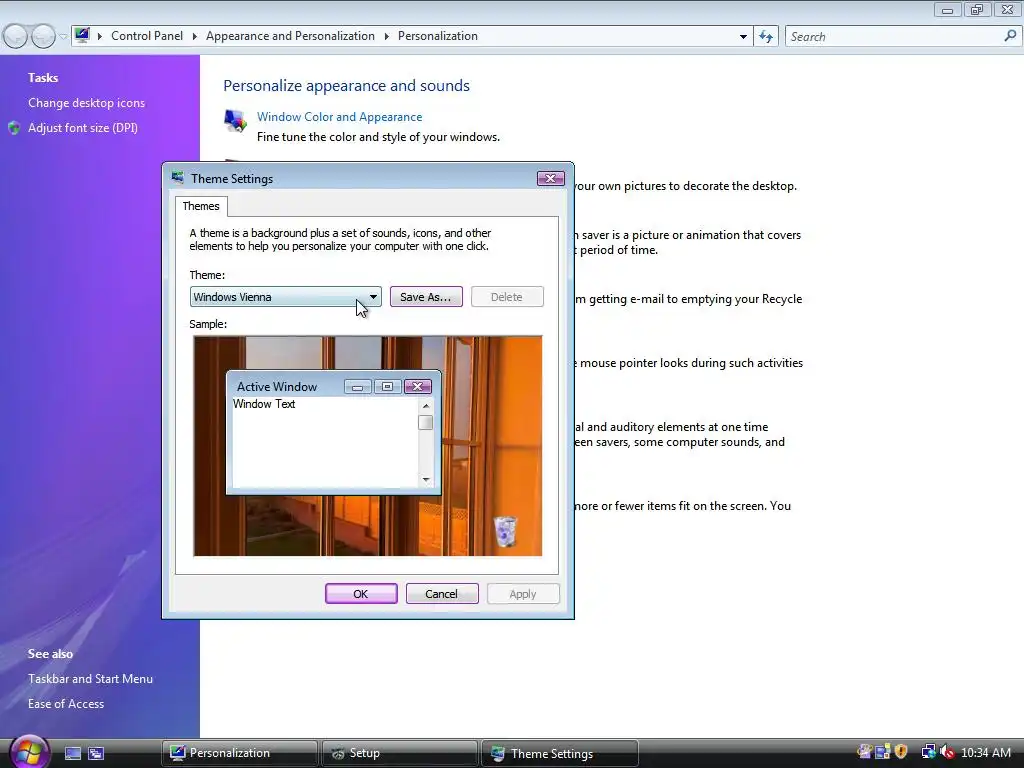Open recent pages dropdown next to Forward
Image resolution: width=1024 pixels, height=768 pixels.
[63, 37]
